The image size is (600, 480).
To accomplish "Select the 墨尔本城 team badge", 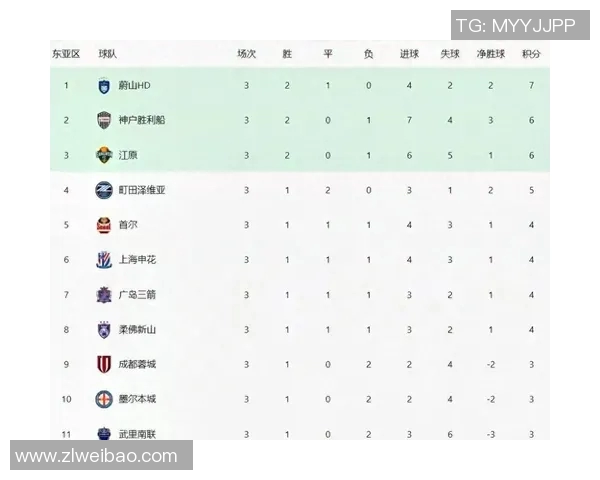I will click(x=104, y=399).
